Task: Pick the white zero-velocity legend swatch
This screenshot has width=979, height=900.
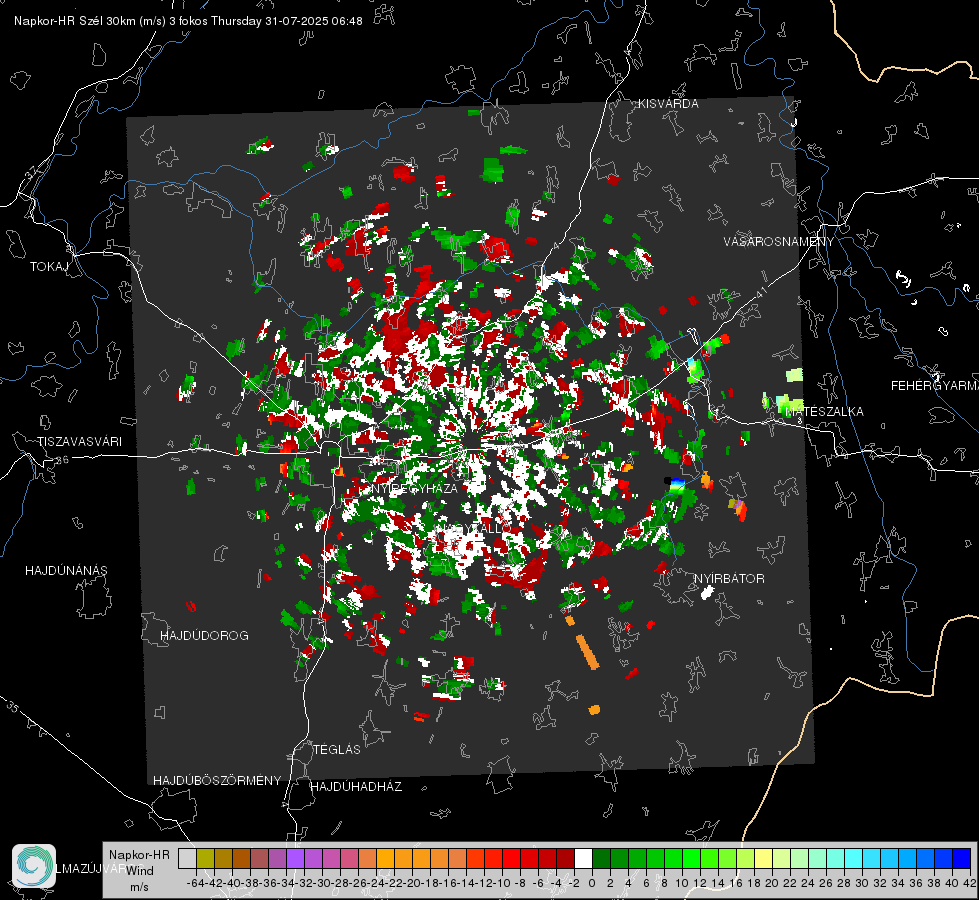Action: [583, 858]
